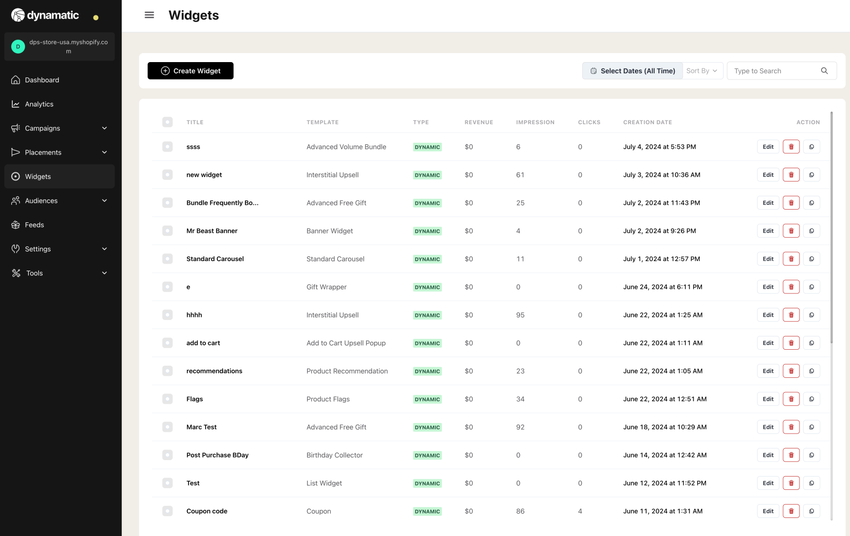Click Edit on the Post Purchase BDay row
This screenshot has height=536, width=850.
pyautogui.click(x=768, y=455)
